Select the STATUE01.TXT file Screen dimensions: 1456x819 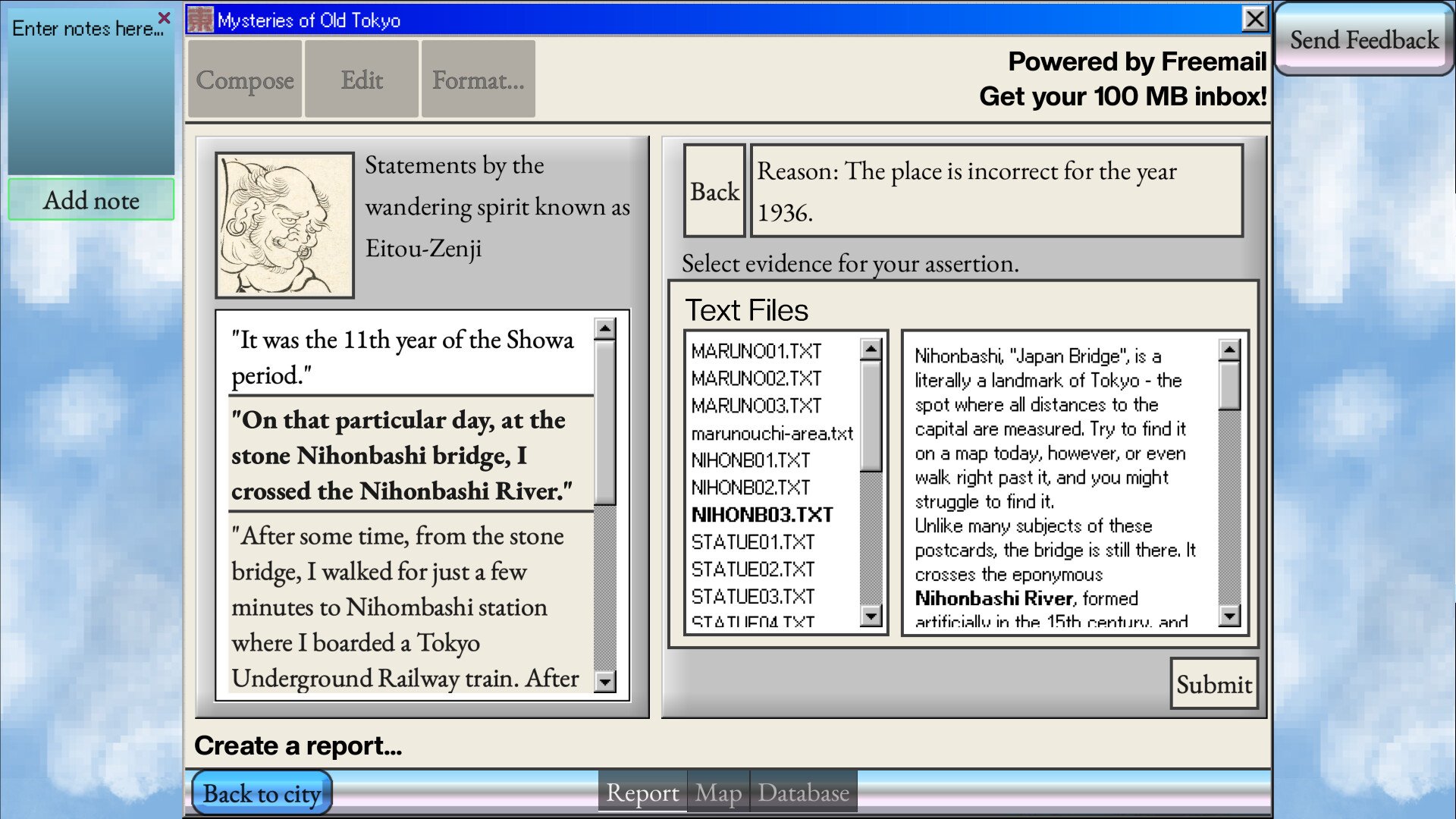[x=752, y=542]
